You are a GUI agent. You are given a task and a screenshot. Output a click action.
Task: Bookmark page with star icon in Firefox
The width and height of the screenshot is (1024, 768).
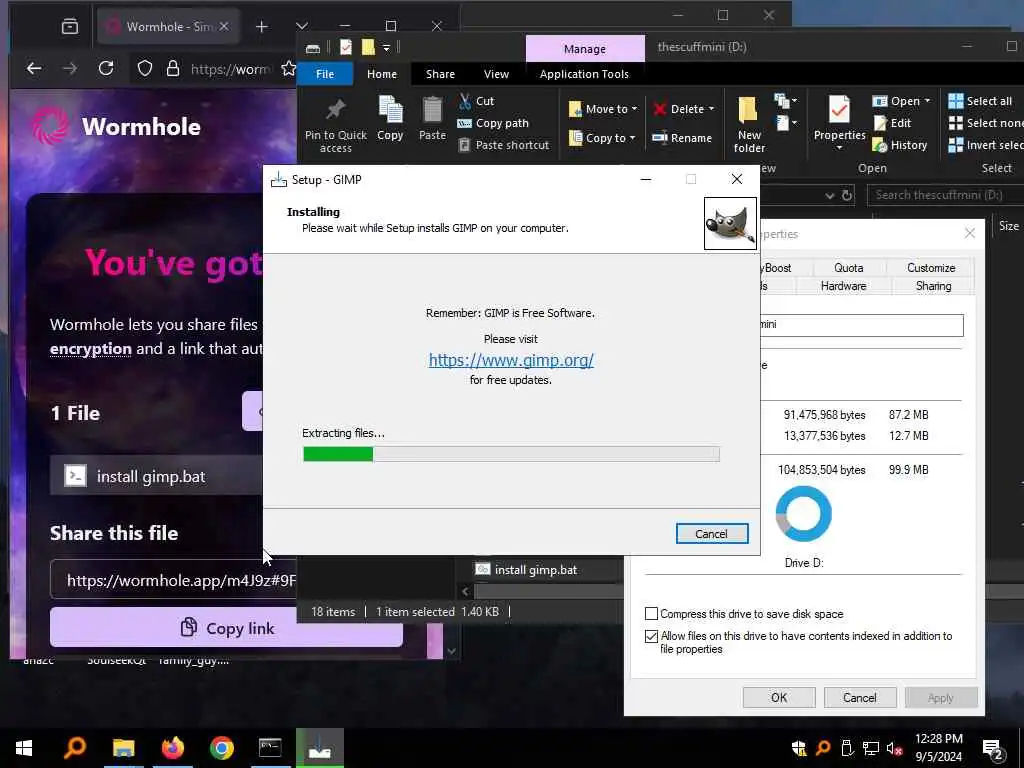[288, 69]
